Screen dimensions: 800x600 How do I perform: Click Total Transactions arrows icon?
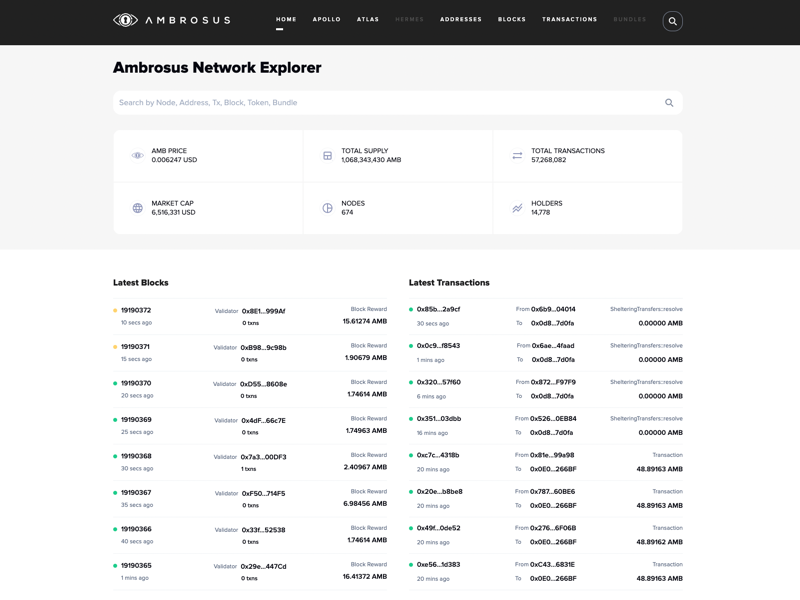tap(517, 155)
